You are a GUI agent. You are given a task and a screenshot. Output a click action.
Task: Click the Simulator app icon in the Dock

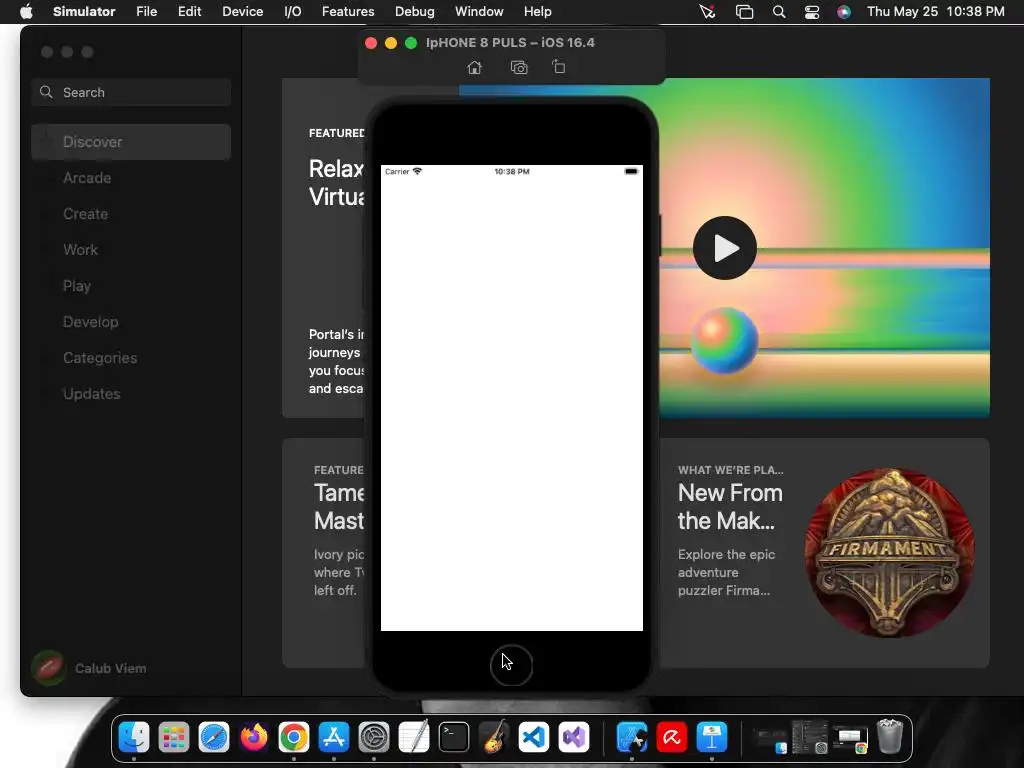coord(632,738)
